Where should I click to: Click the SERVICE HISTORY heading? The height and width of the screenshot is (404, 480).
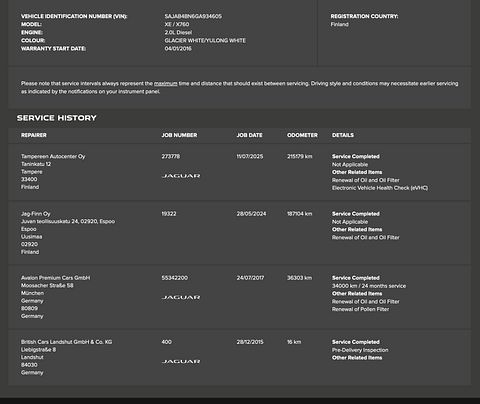(57, 118)
